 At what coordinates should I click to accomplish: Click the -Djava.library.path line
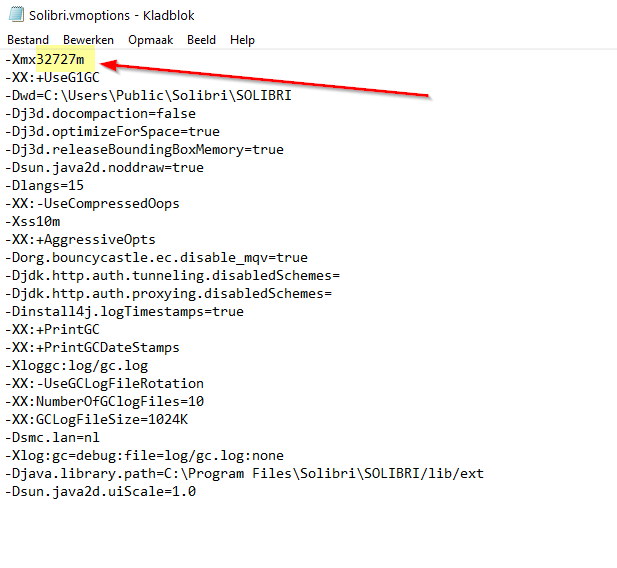(244, 473)
